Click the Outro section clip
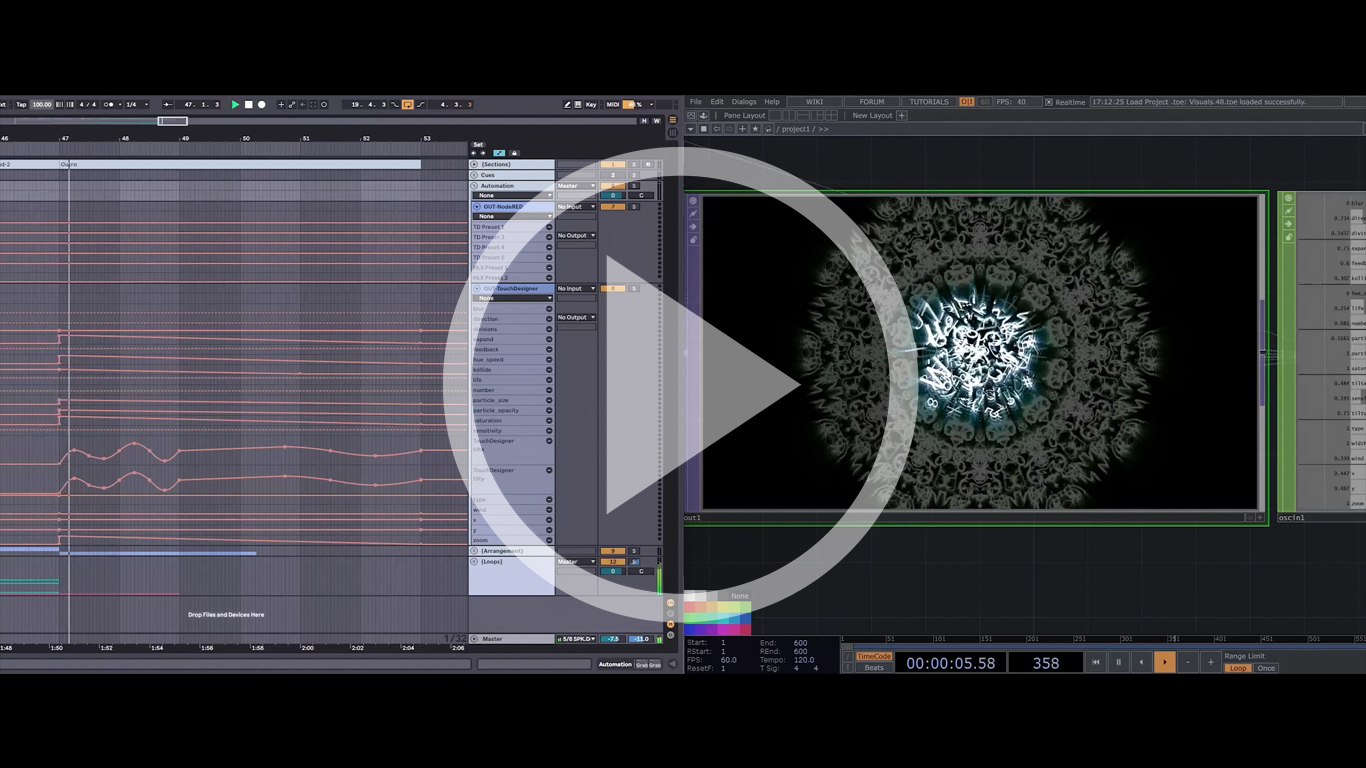1366x768 pixels. click(x=240, y=164)
